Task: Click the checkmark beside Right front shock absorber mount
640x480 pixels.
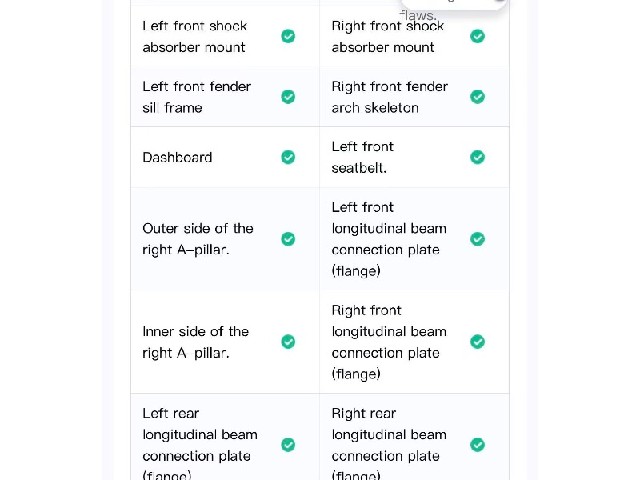Action: coord(478,36)
